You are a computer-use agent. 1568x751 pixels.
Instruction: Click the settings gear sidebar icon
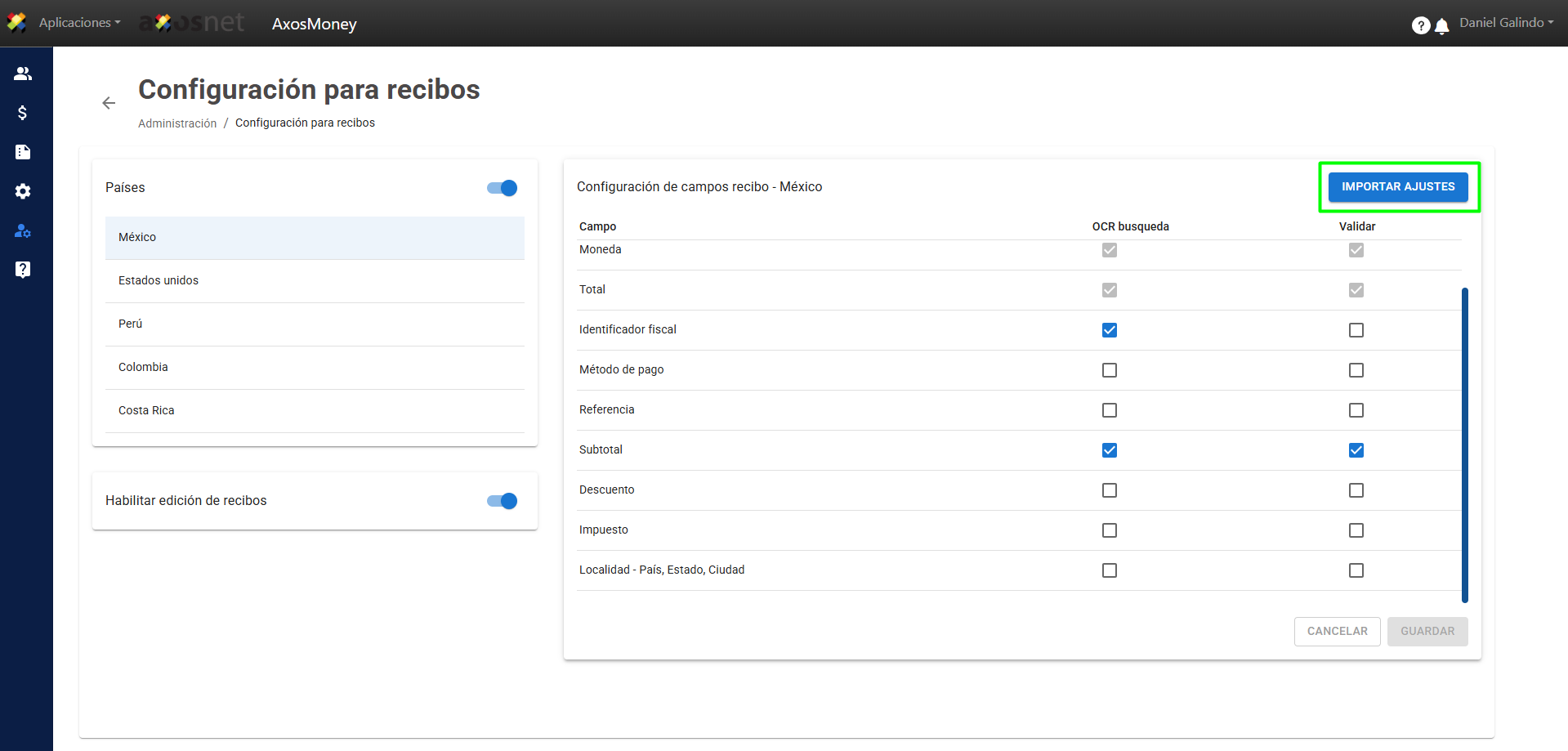coord(23,191)
